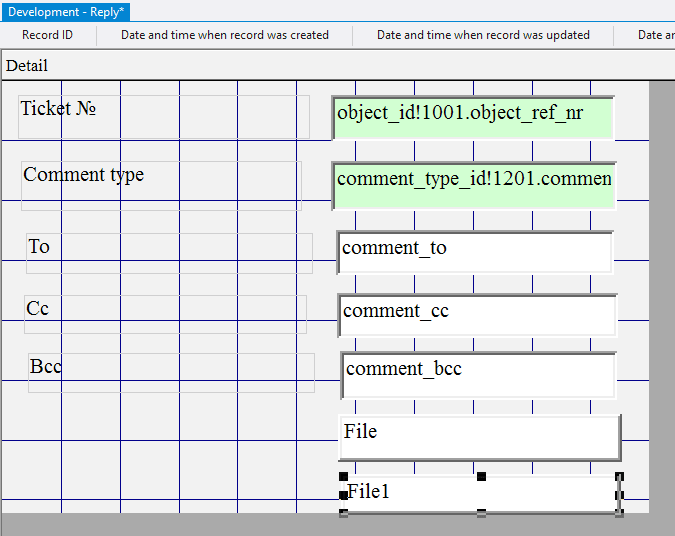The width and height of the screenshot is (675, 536).
Task: Select the Bcc label control
Action: (171, 372)
